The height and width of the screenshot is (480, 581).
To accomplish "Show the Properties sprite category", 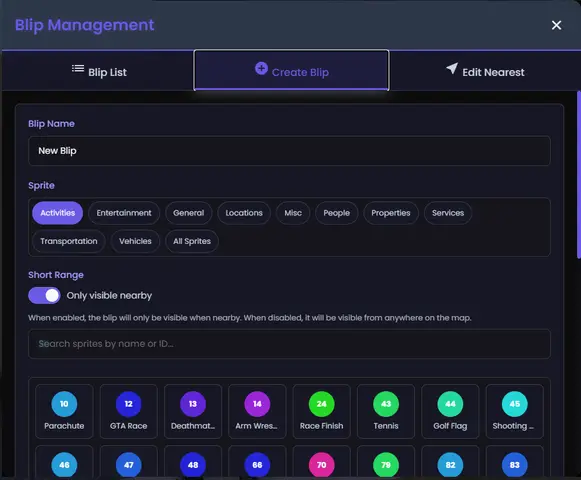I will [x=391, y=213].
